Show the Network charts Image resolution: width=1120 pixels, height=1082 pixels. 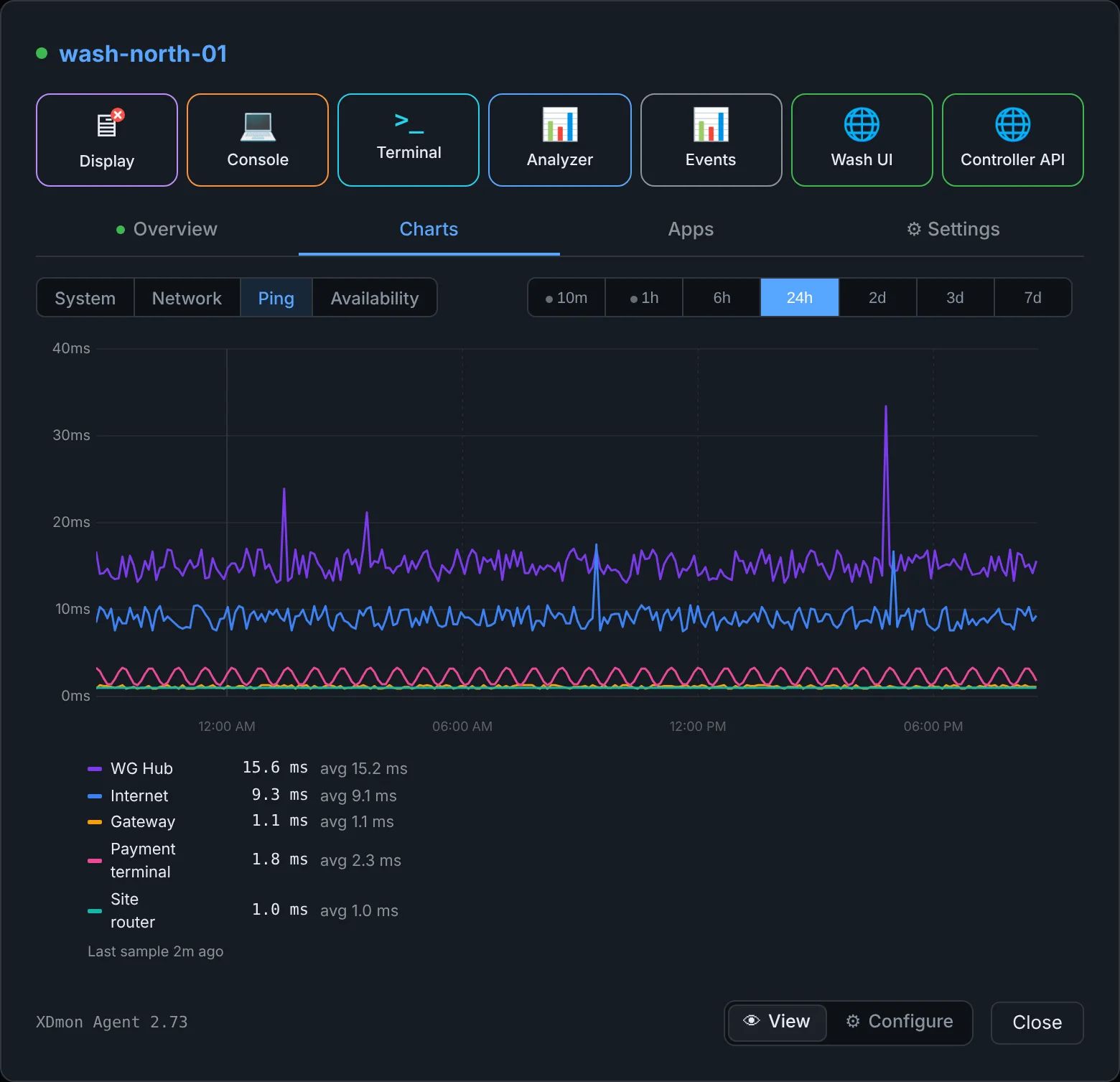pyautogui.click(x=187, y=298)
